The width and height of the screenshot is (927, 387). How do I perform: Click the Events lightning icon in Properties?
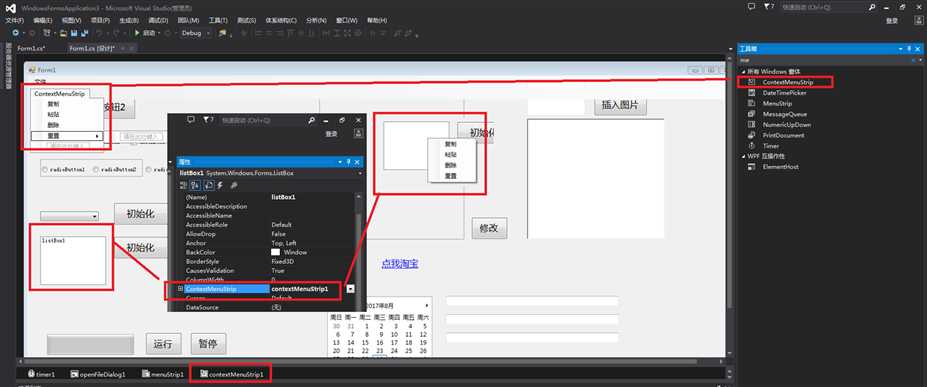point(220,186)
